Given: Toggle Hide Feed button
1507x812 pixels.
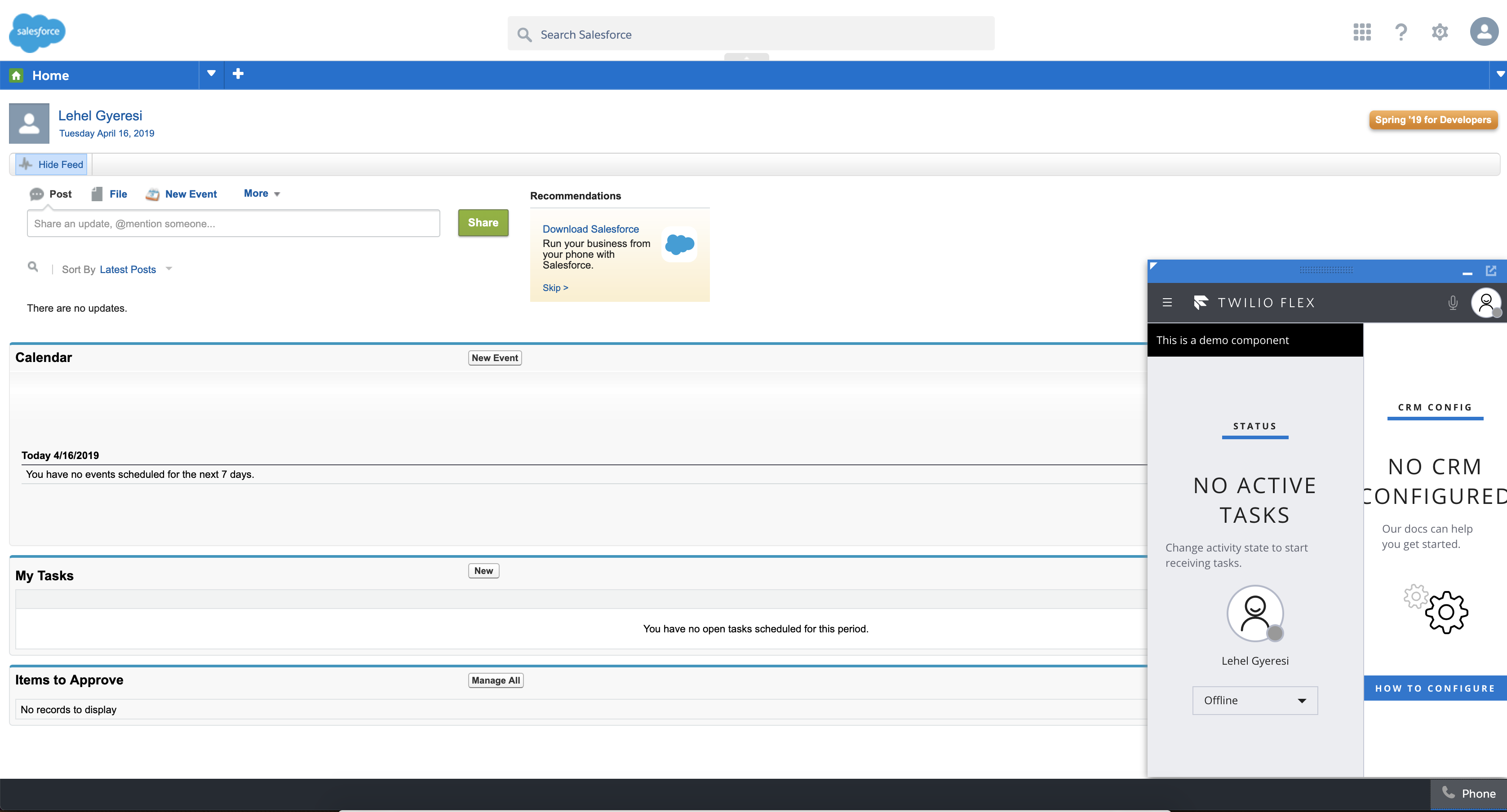Looking at the screenshot, I should [x=52, y=164].
